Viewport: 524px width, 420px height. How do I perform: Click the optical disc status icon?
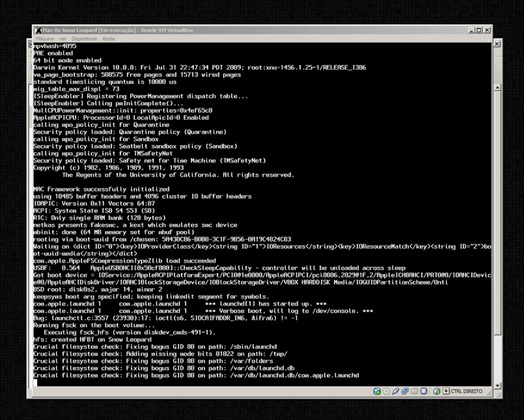point(386,391)
